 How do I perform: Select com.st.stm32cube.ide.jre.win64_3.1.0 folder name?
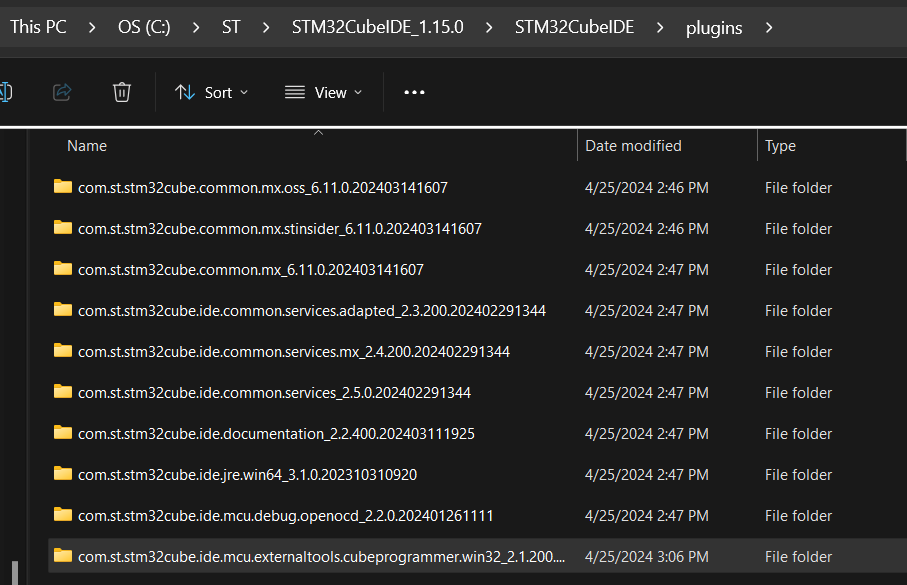point(247,475)
